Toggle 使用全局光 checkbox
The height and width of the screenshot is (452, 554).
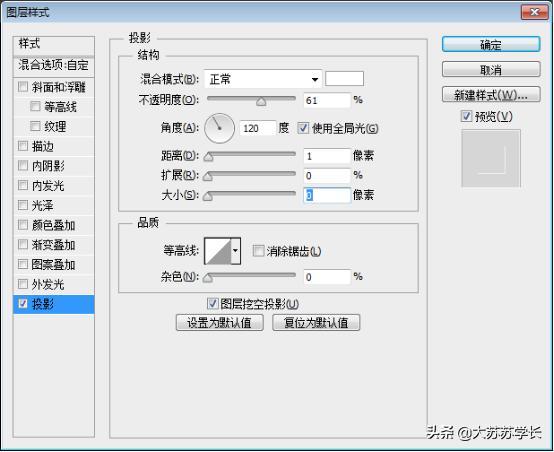(303, 128)
